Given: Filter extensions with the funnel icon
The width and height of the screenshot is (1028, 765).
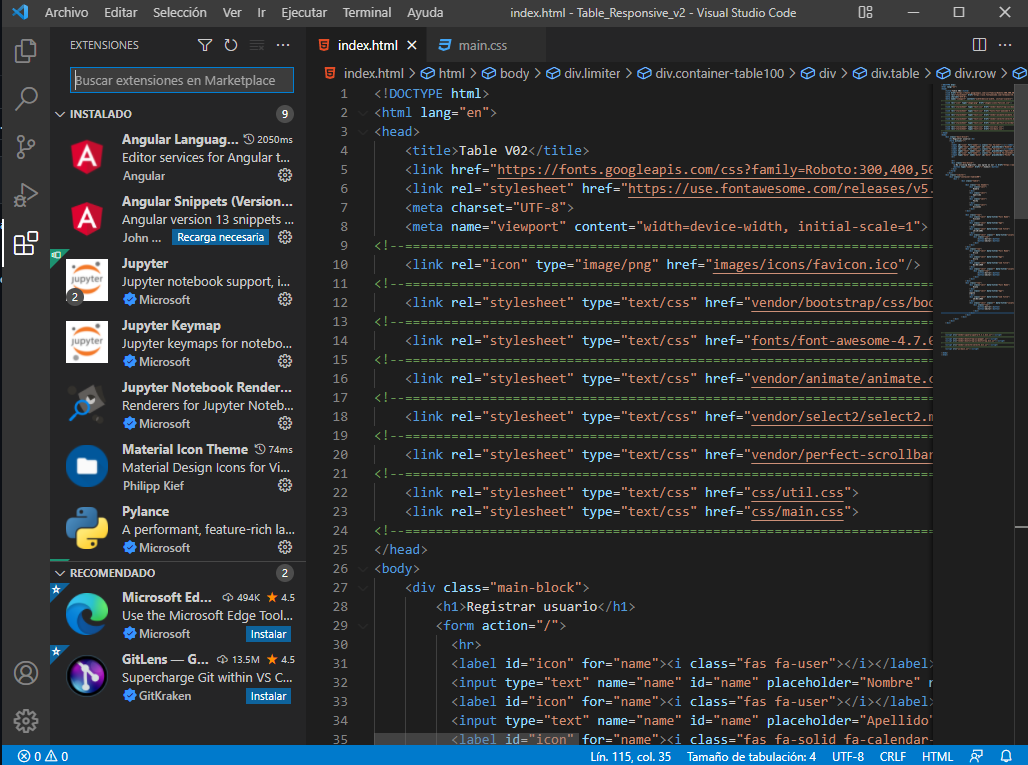Looking at the screenshot, I should pos(205,45).
